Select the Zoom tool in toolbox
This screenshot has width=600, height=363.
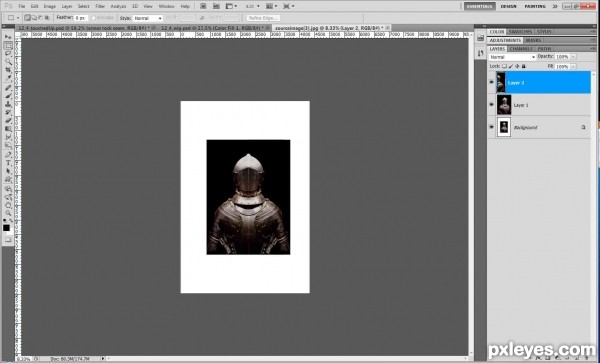8,213
